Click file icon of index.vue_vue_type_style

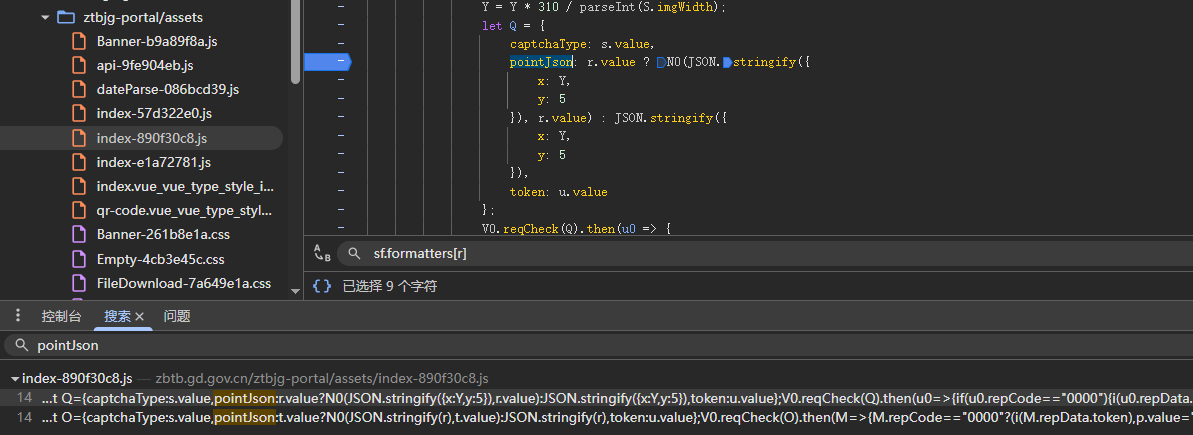tap(79, 186)
